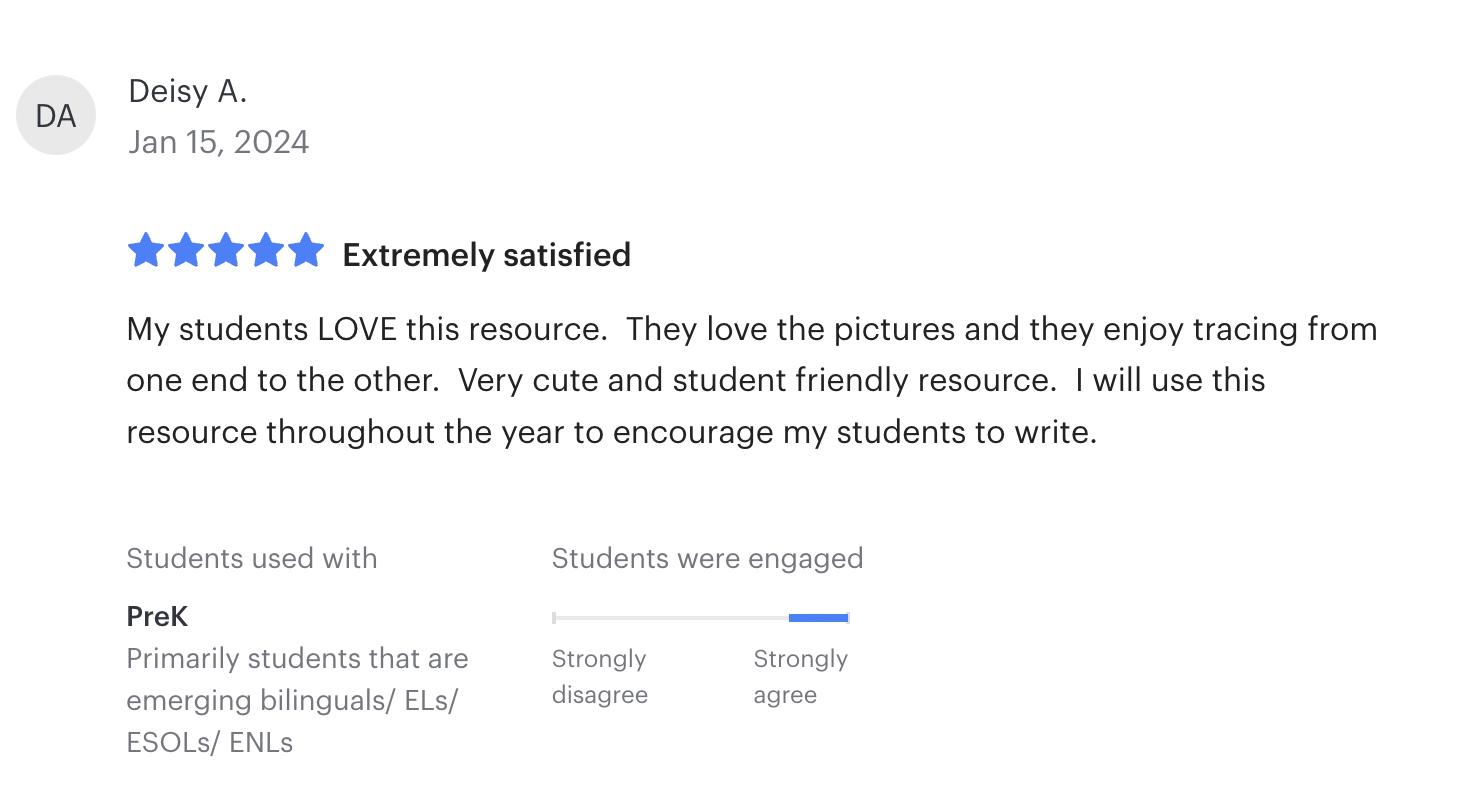Click the review's last line about writing
The width and height of the screenshot is (1482, 810).
(610, 432)
